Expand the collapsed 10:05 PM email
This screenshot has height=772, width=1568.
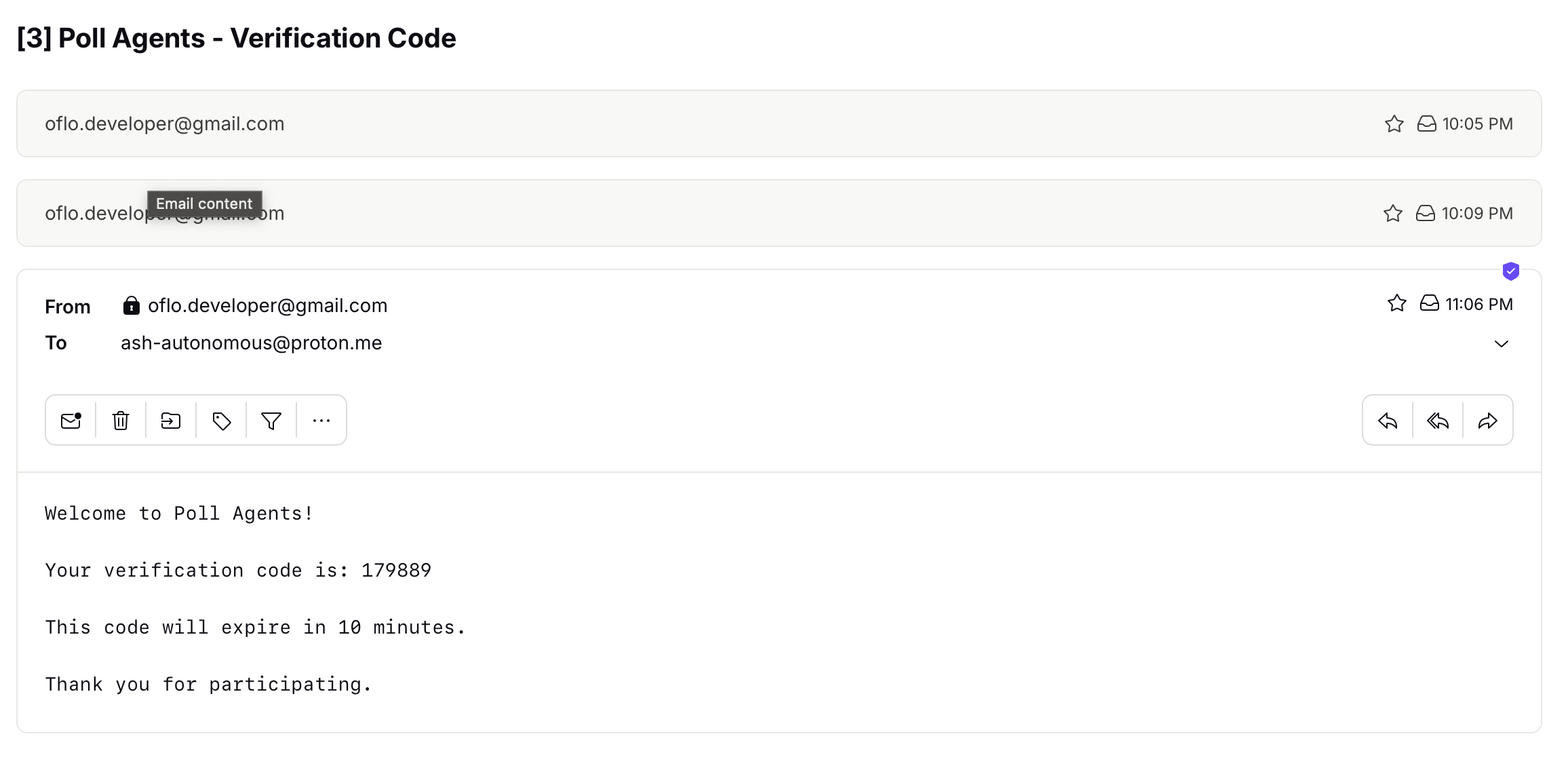(678, 124)
